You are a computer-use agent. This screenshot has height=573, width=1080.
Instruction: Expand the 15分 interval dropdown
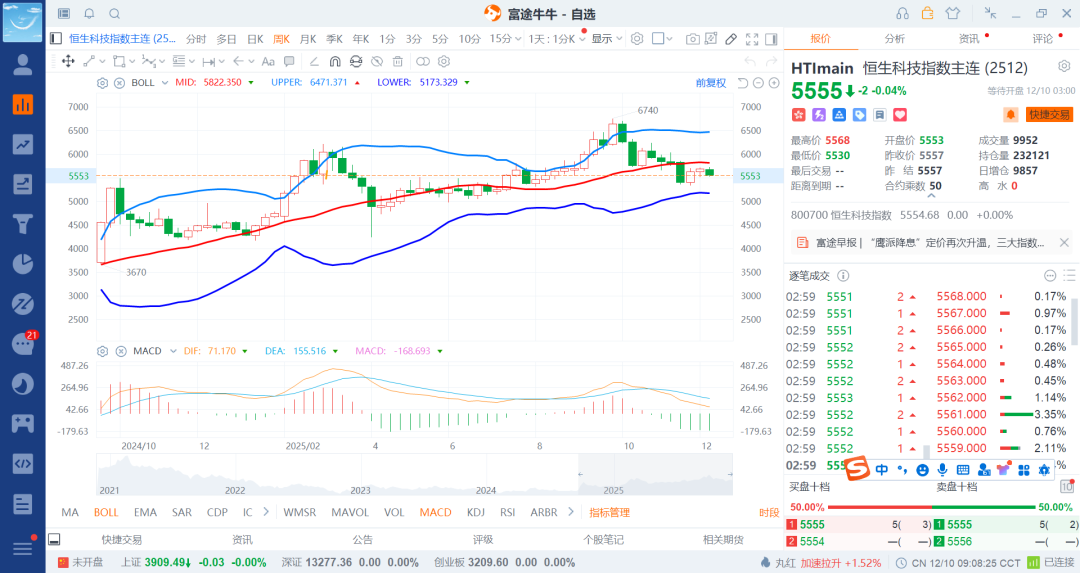(505, 39)
